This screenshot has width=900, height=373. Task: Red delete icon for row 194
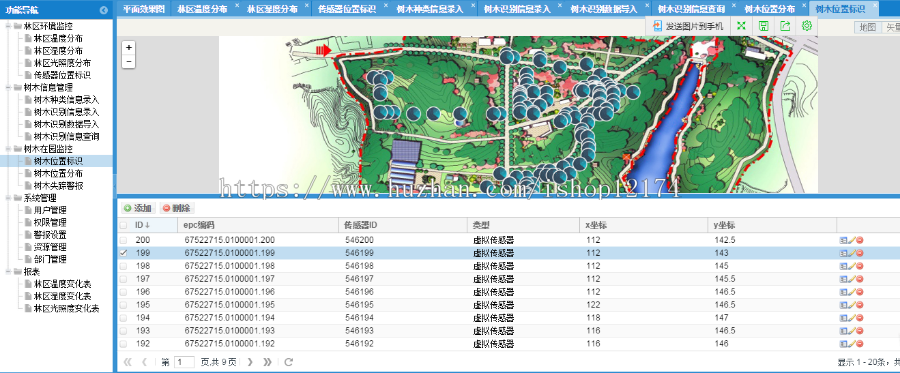point(860,318)
